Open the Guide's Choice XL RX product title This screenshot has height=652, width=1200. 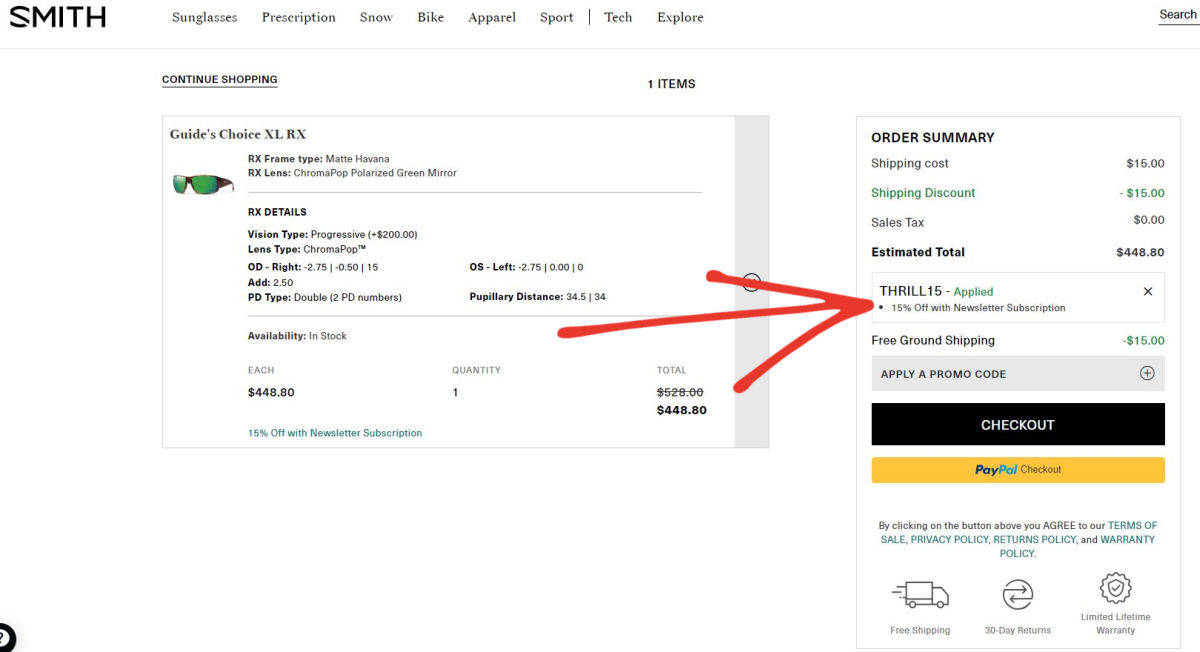[237, 134]
